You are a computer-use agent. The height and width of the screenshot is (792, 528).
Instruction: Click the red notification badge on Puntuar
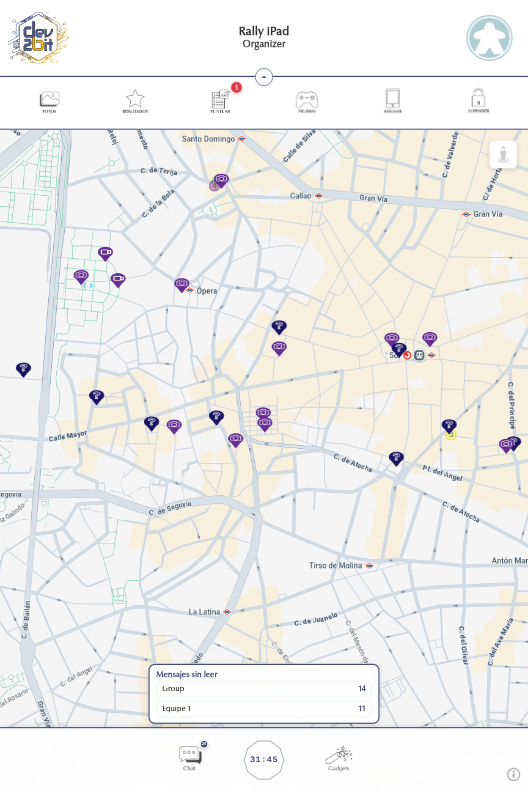(236, 87)
